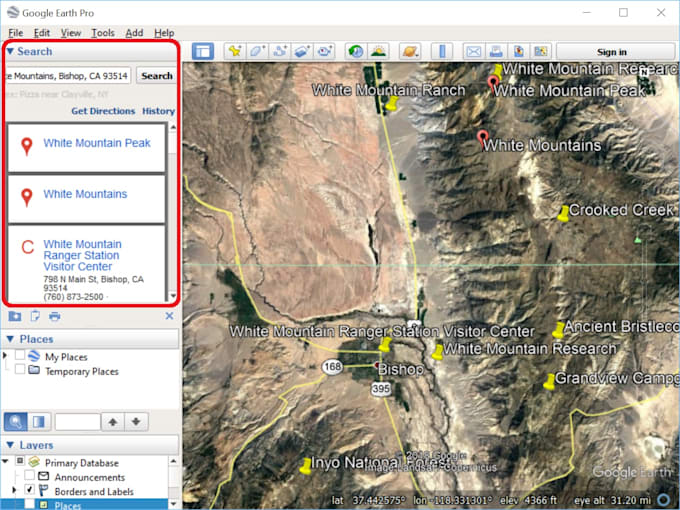Open Get Directions link
The width and height of the screenshot is (680, 510).
tap(103, 111)
